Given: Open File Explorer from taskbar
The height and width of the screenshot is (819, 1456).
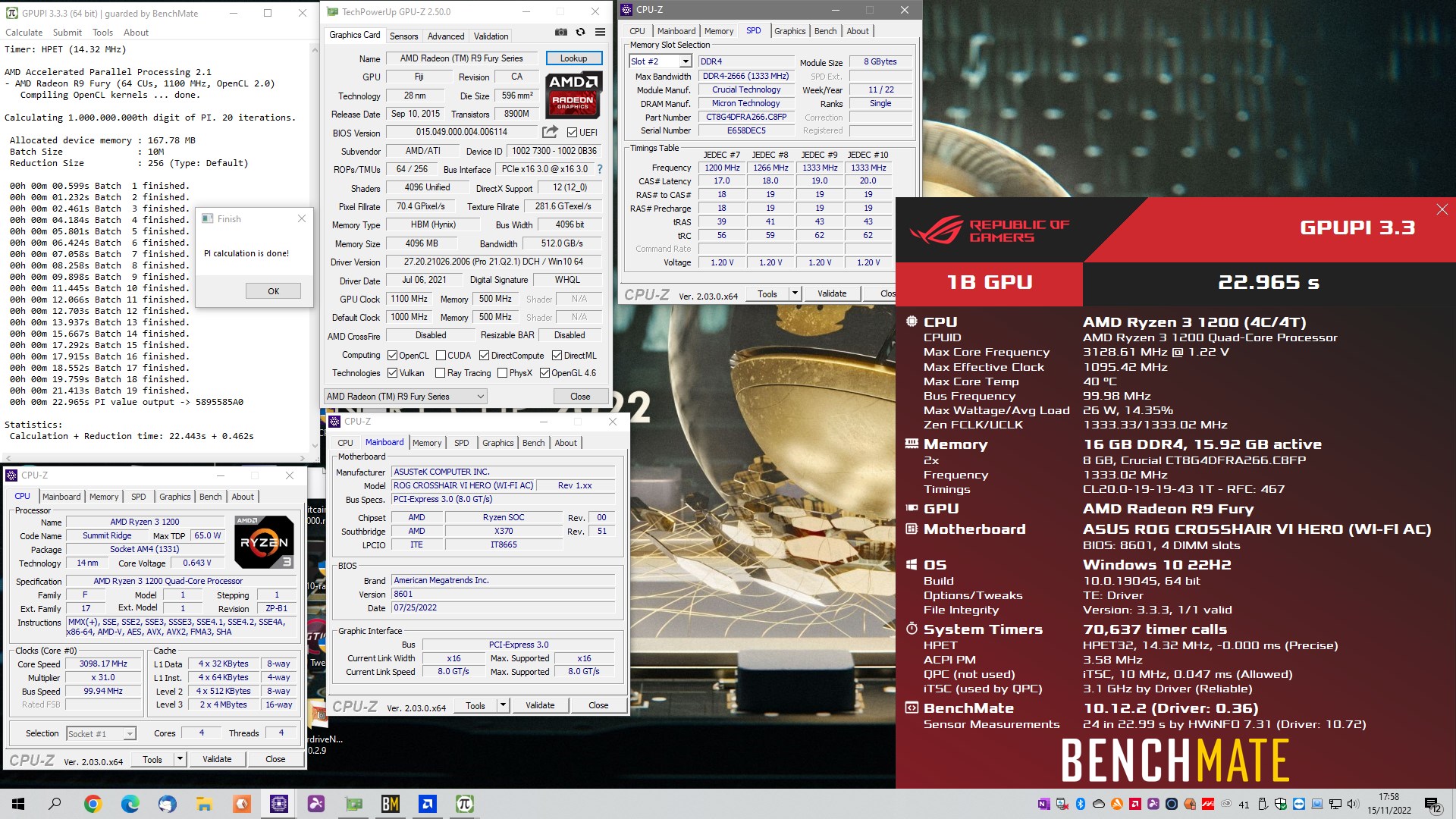Looking at the screenshot, I should 204,804.
